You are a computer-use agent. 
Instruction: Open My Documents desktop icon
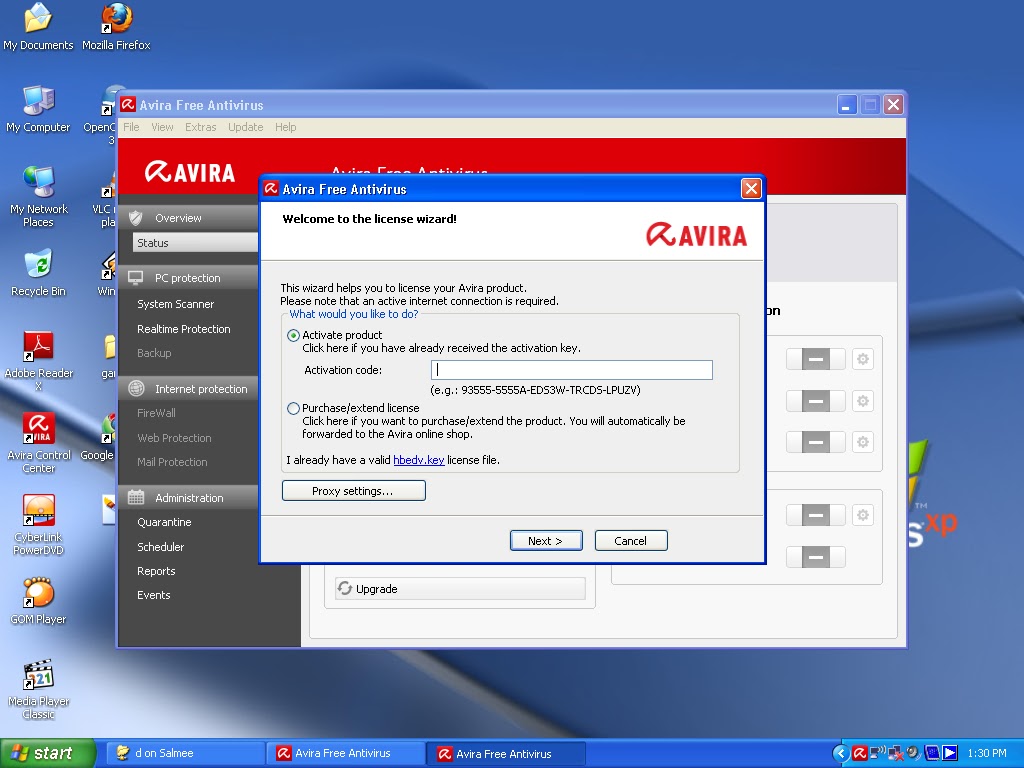(38, 27)
